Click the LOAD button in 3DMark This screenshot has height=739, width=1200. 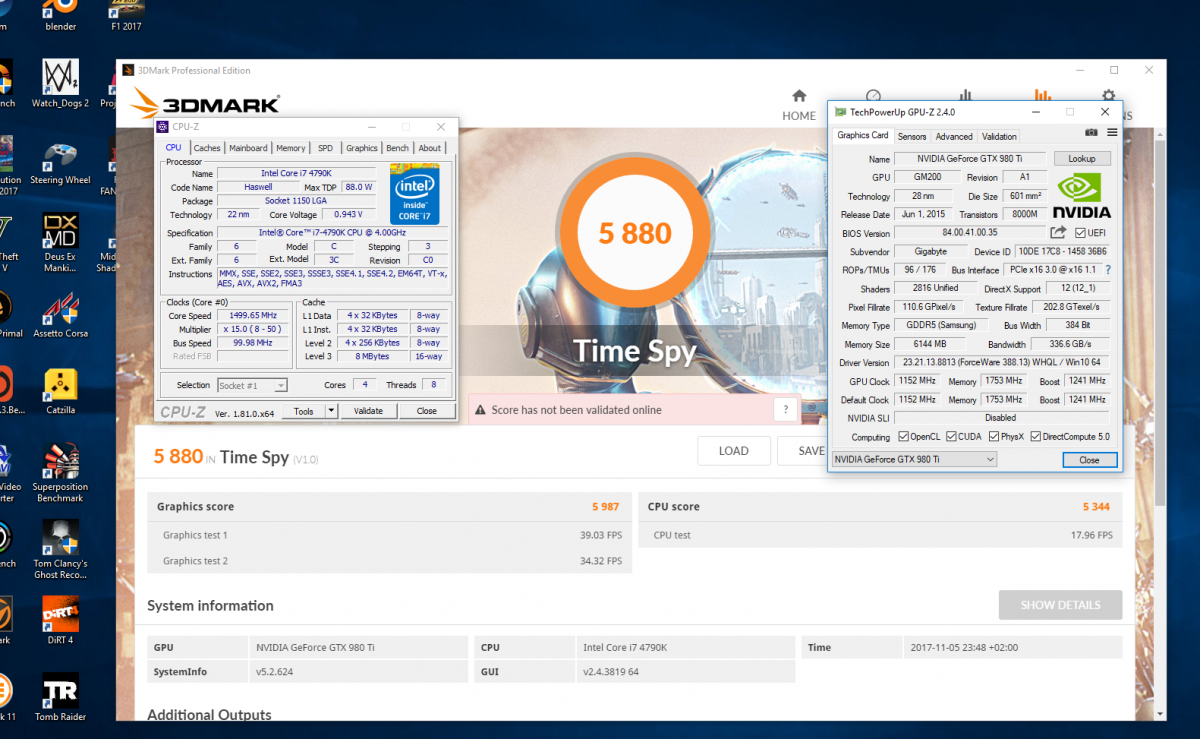pyautogui.click(x=734, y=451)
